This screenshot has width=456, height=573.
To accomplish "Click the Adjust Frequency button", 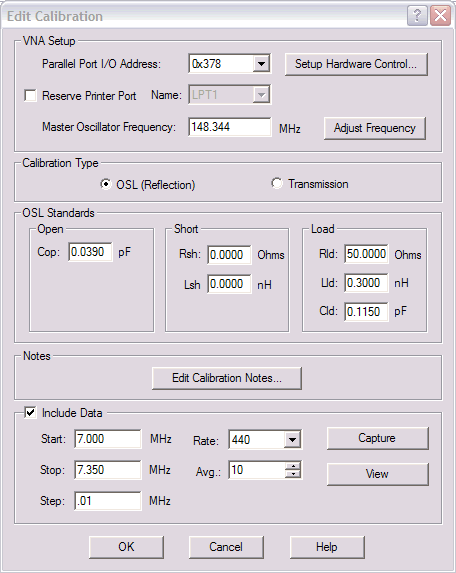I will pyautogui.click(x=375, y=128).
